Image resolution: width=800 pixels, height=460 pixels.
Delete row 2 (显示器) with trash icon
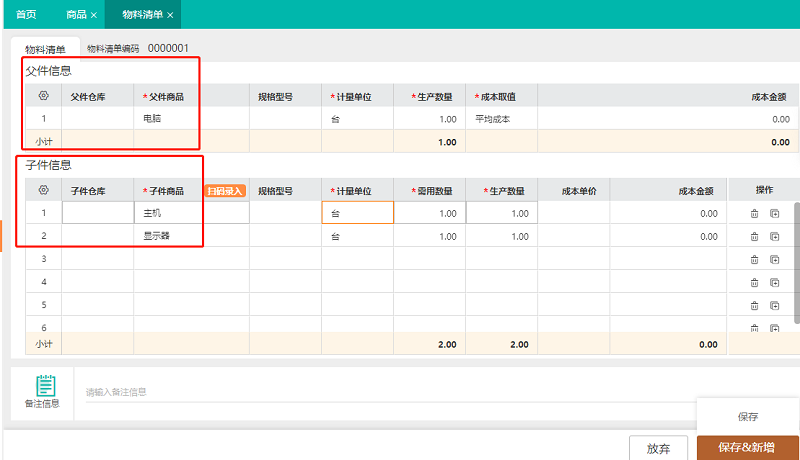coord(755,237)
